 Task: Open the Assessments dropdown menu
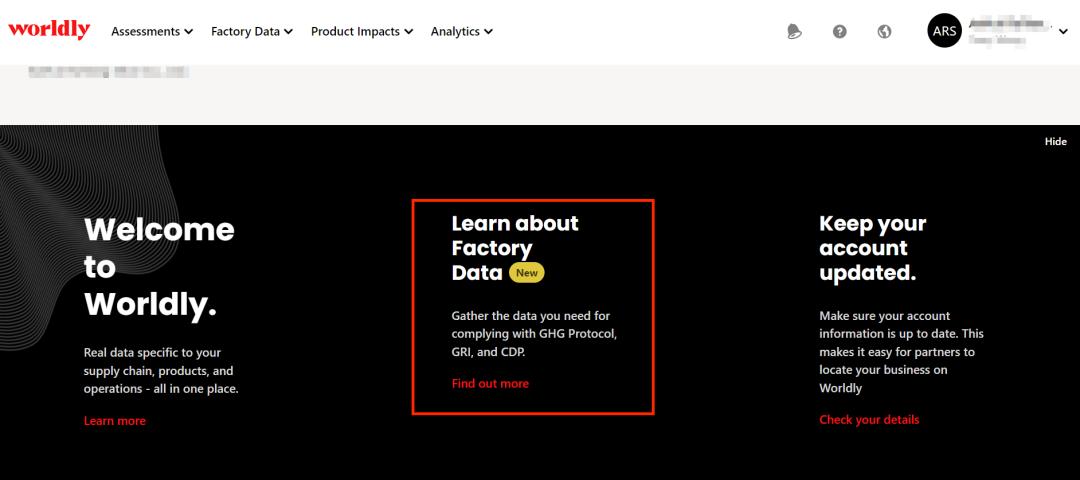pyautogui.click(x=152, y=31)
